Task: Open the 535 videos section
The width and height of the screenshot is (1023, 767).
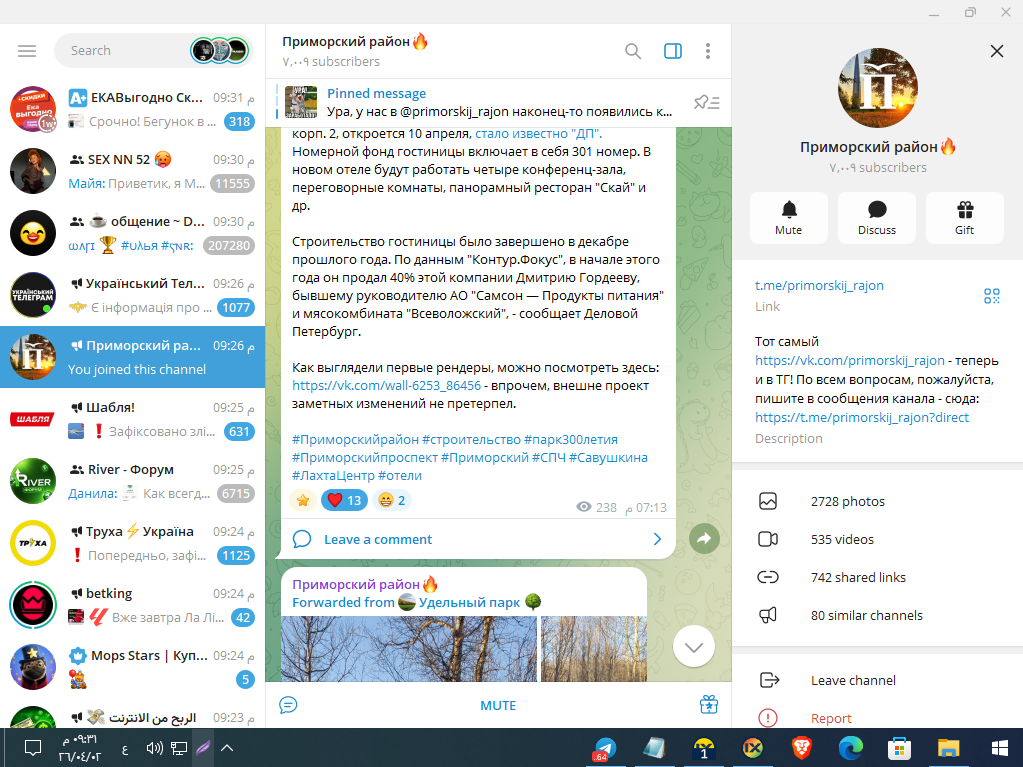Action: (x=878, y=539)
